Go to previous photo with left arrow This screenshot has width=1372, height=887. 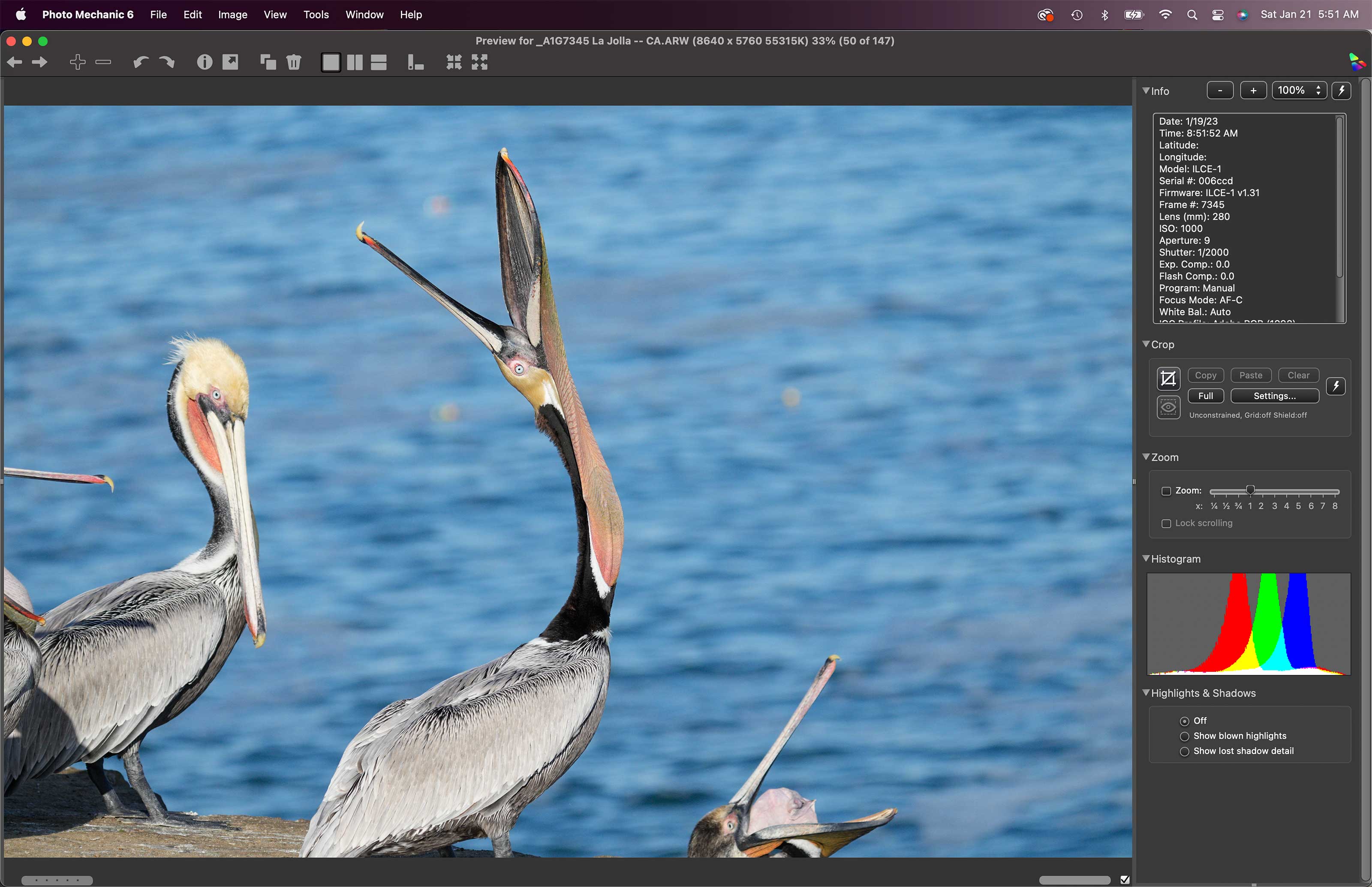point(15,62)
